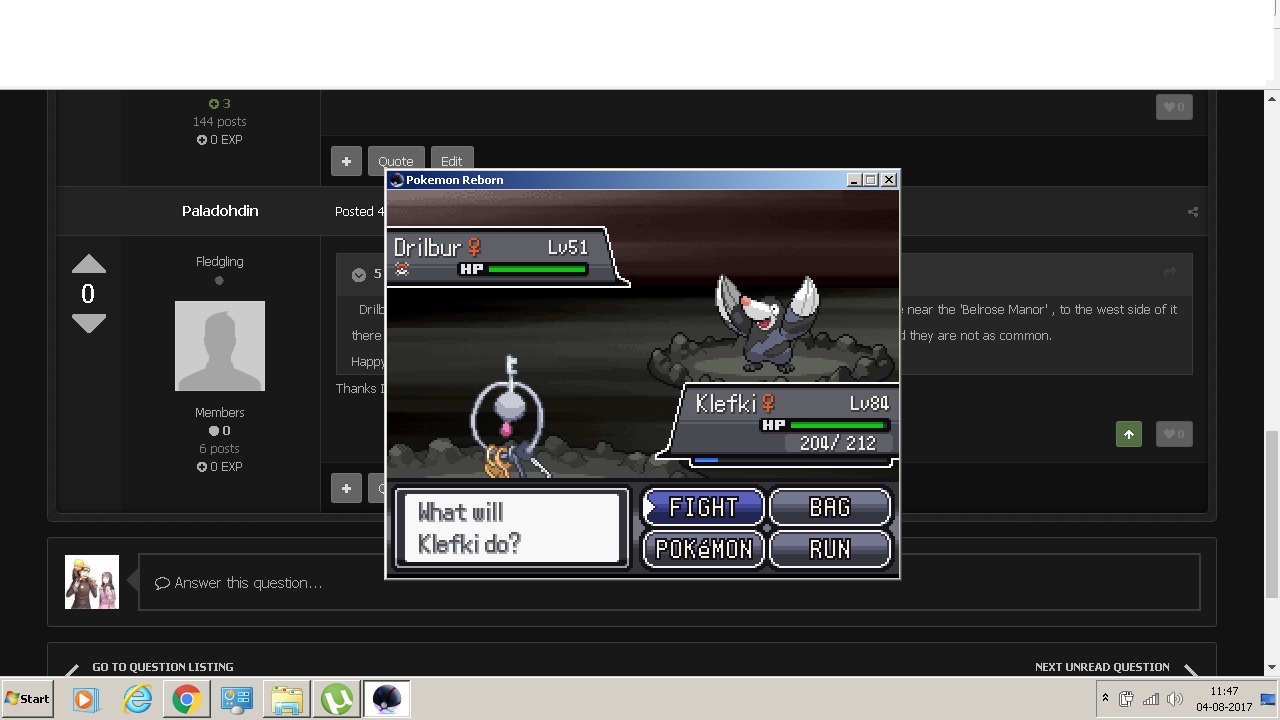Open network signal tray icon

click(1151, 699)
